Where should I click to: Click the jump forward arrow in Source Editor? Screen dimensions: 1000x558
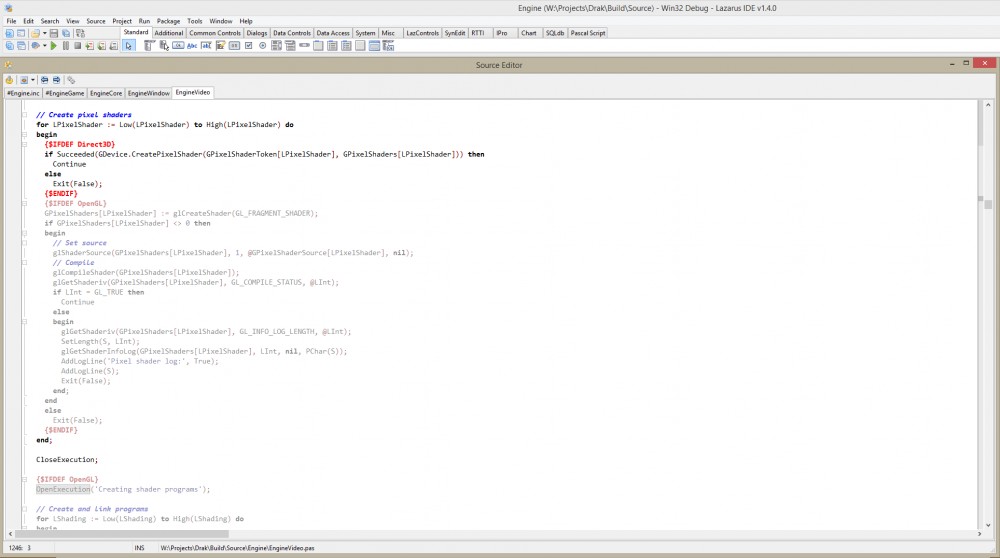click(x=57, y=79)
